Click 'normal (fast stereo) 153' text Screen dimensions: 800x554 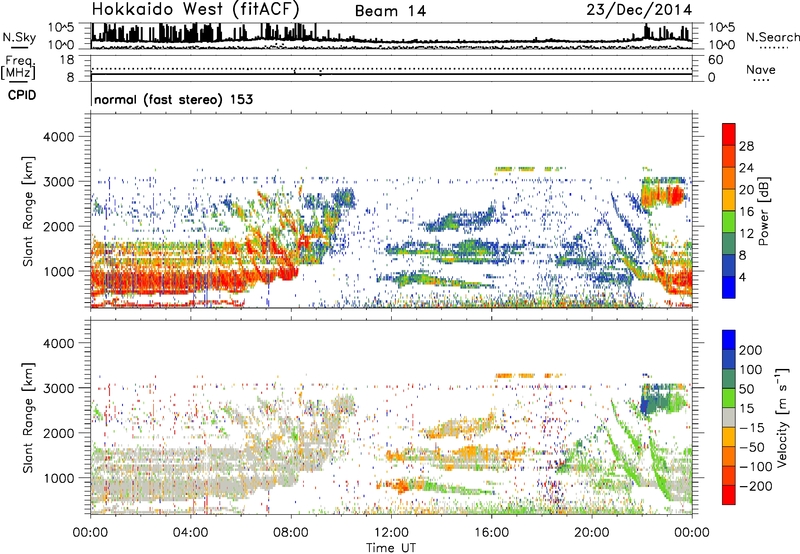pos(173,99)
